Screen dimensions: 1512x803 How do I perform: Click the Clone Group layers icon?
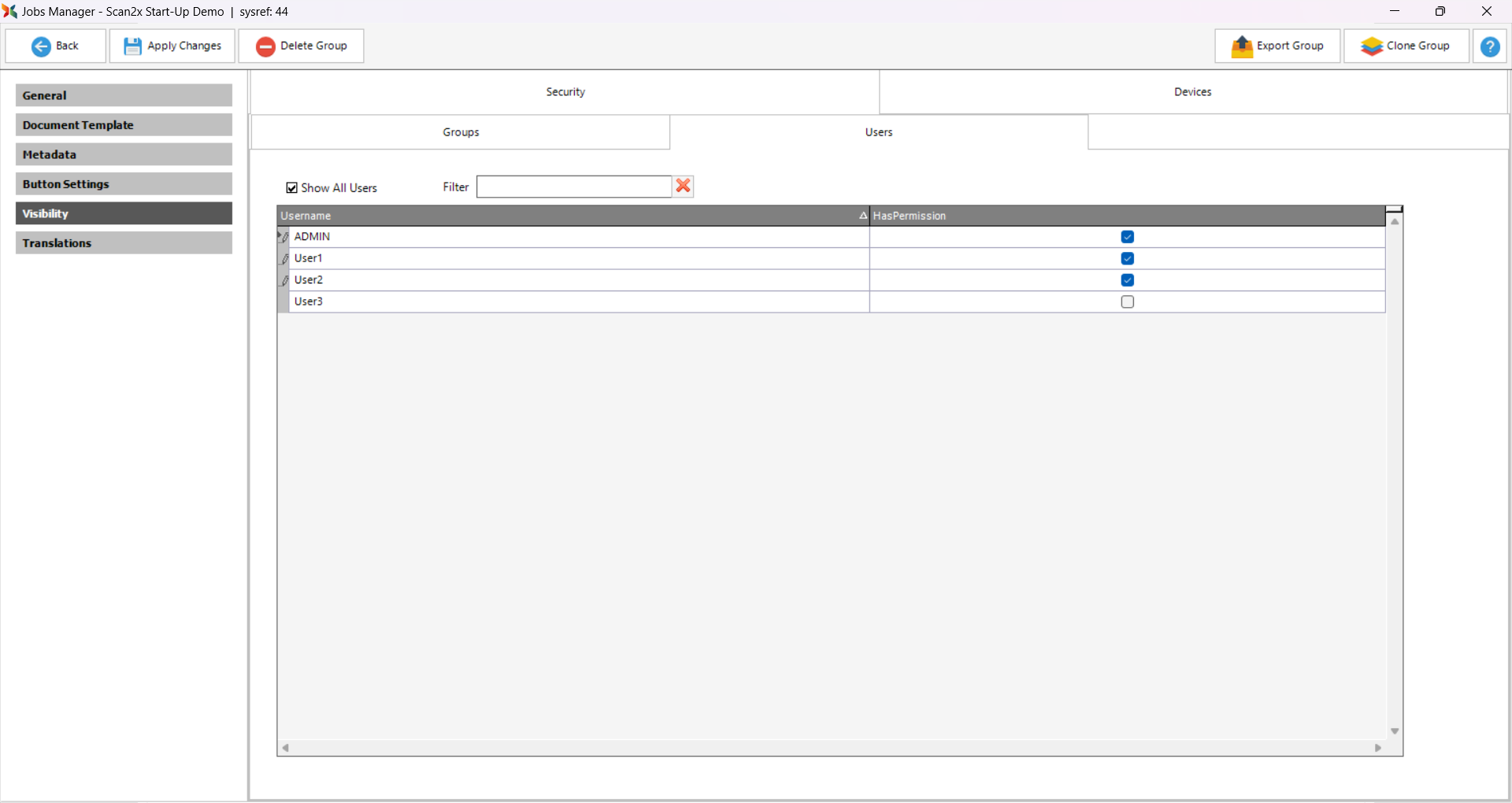pos(1371,46)
